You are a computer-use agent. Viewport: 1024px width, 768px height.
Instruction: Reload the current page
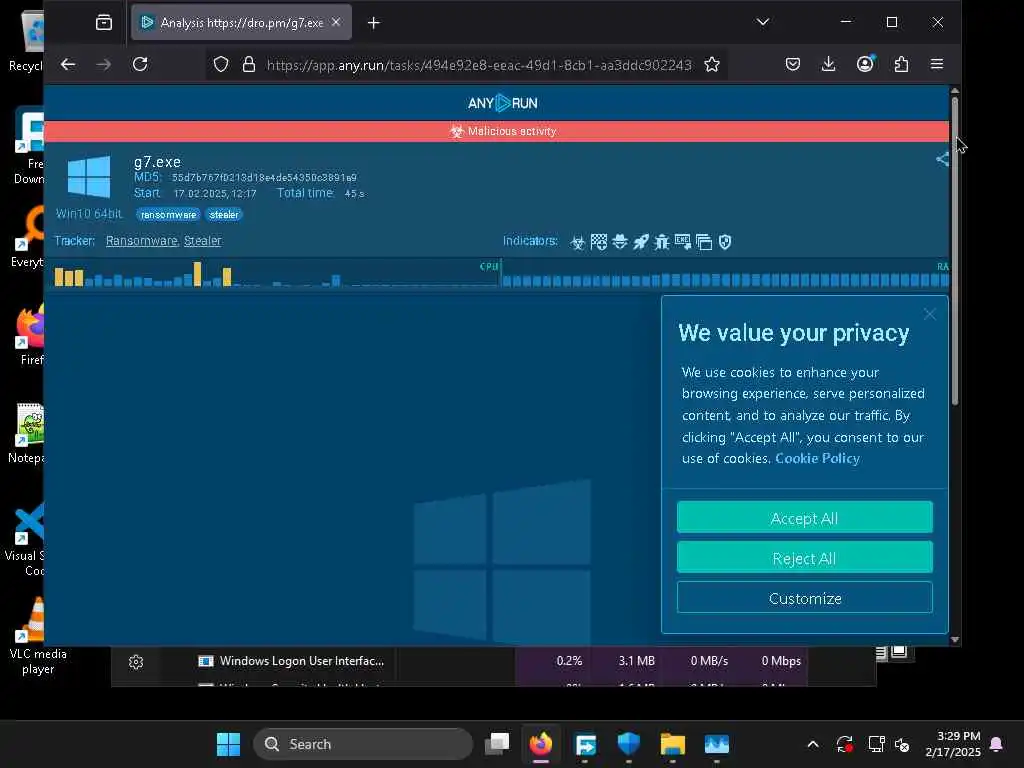[140, 64]
